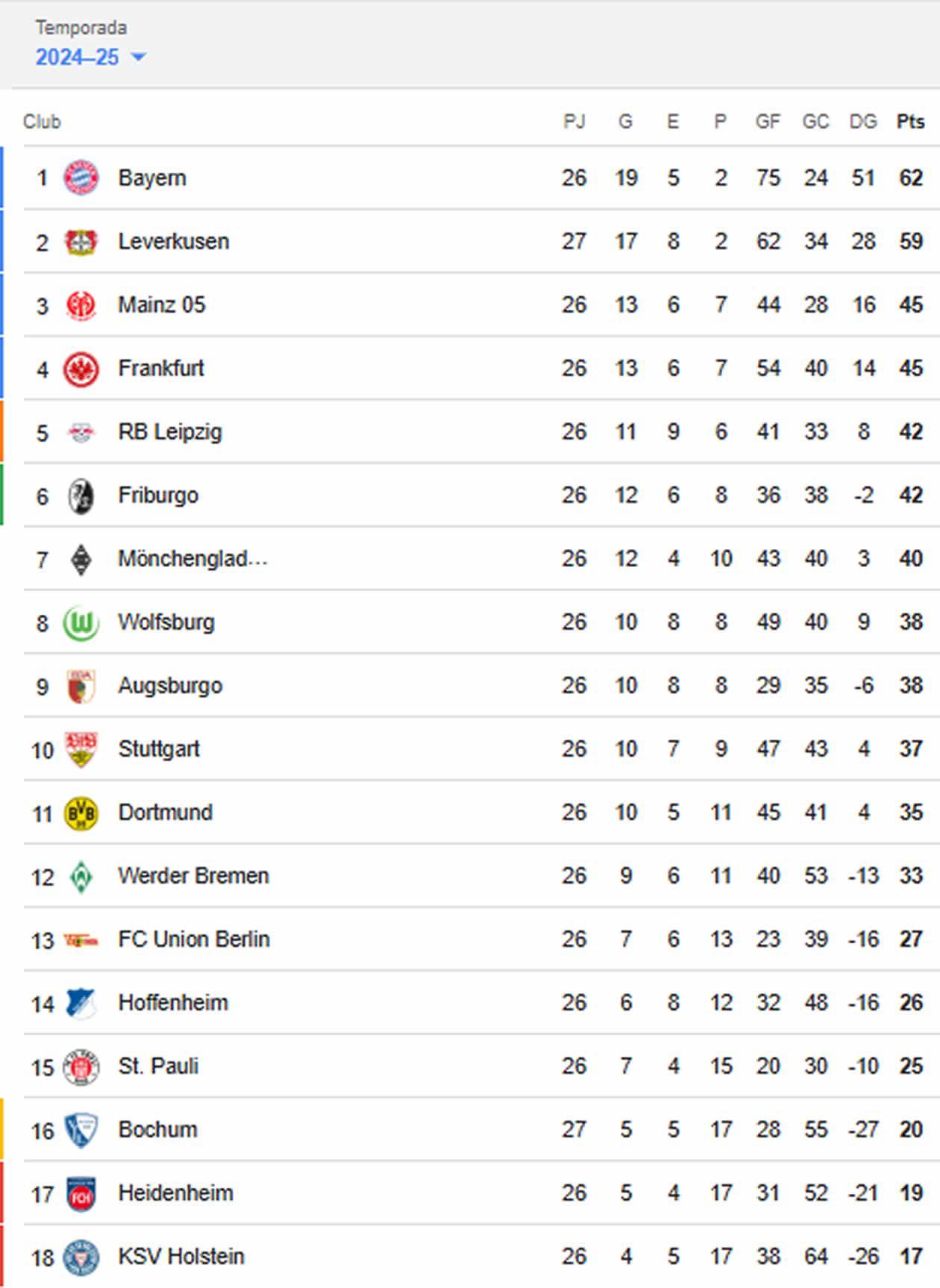Click the Dortmund club crest

pyautogui.click(x=82, y=812)
